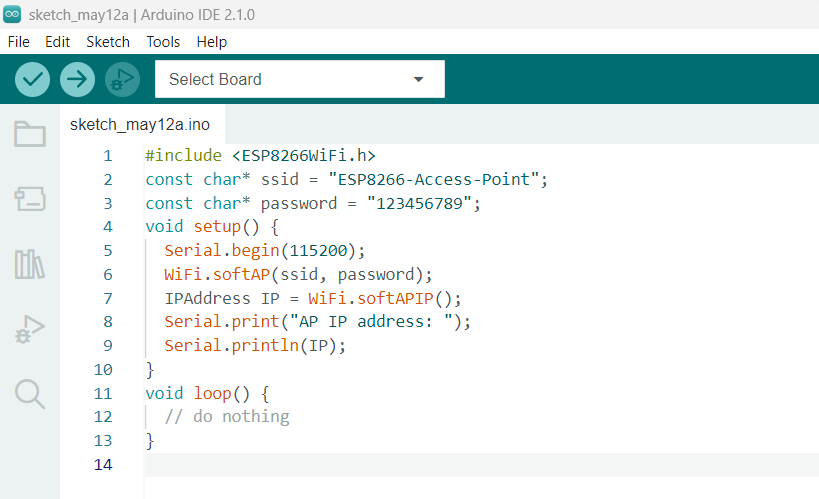Viewport: 819px width, 499px height.
Task: Place cursor on empty line 14
Action: [400, 465]
